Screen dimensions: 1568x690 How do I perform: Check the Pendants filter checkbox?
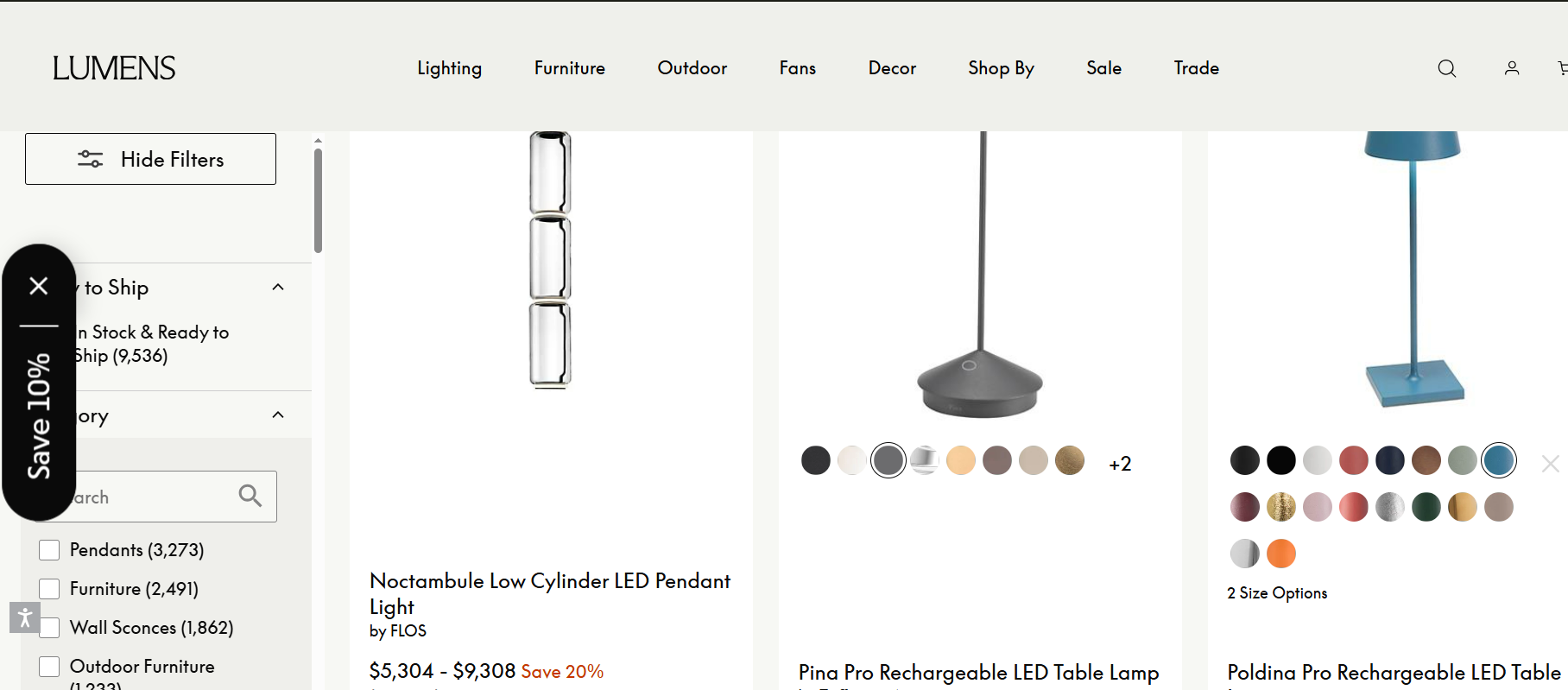tap(49, 550)
